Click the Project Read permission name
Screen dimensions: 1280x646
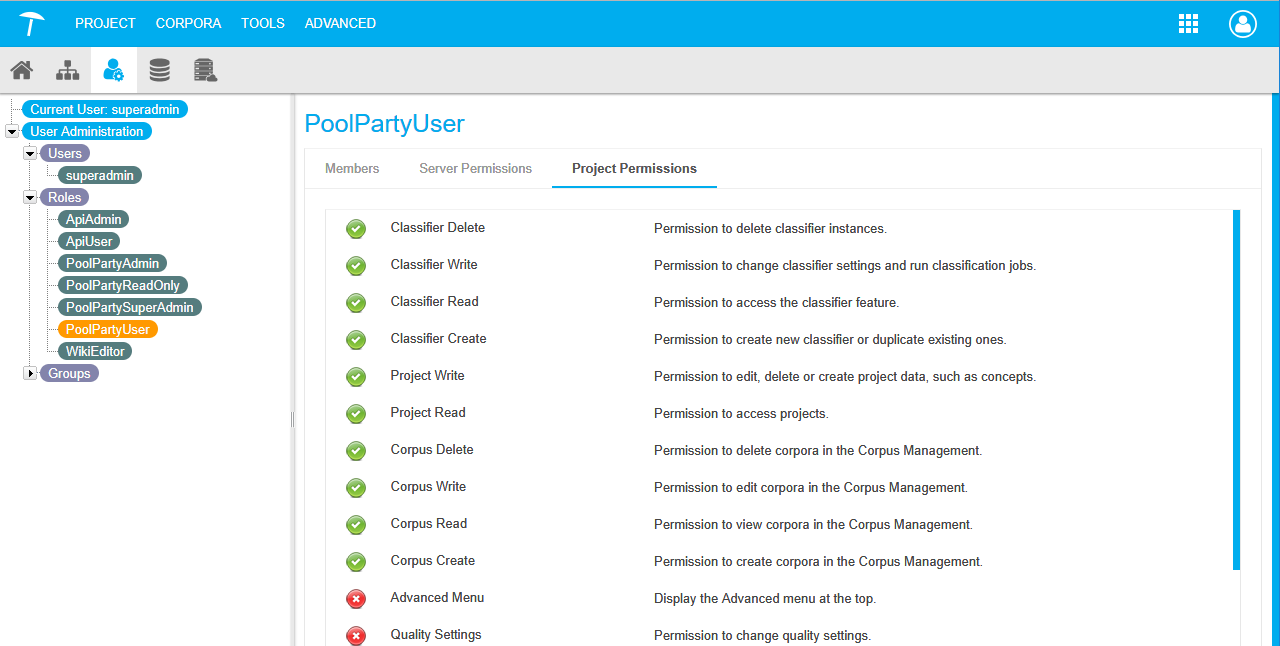[428, 413]
